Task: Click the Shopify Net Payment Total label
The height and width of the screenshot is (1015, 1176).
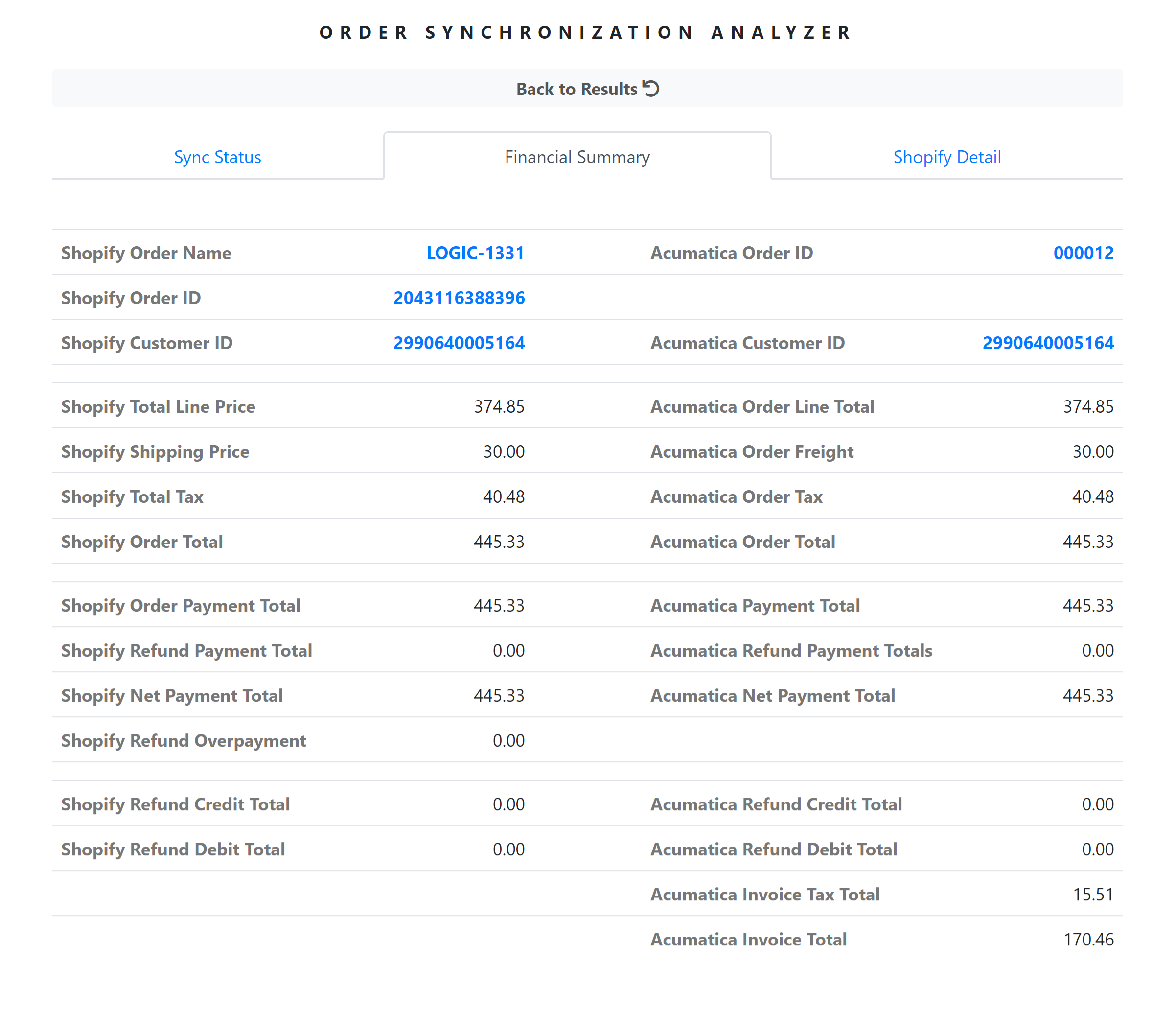Action: coord(172,696)
